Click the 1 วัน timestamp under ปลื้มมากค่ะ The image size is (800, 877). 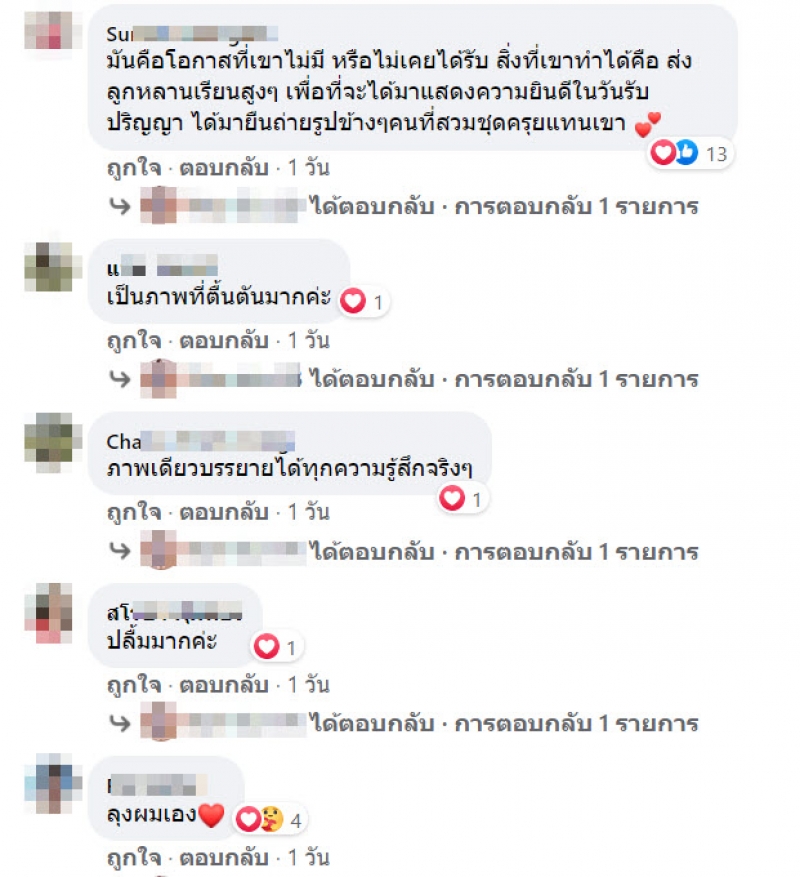(308, 685)
